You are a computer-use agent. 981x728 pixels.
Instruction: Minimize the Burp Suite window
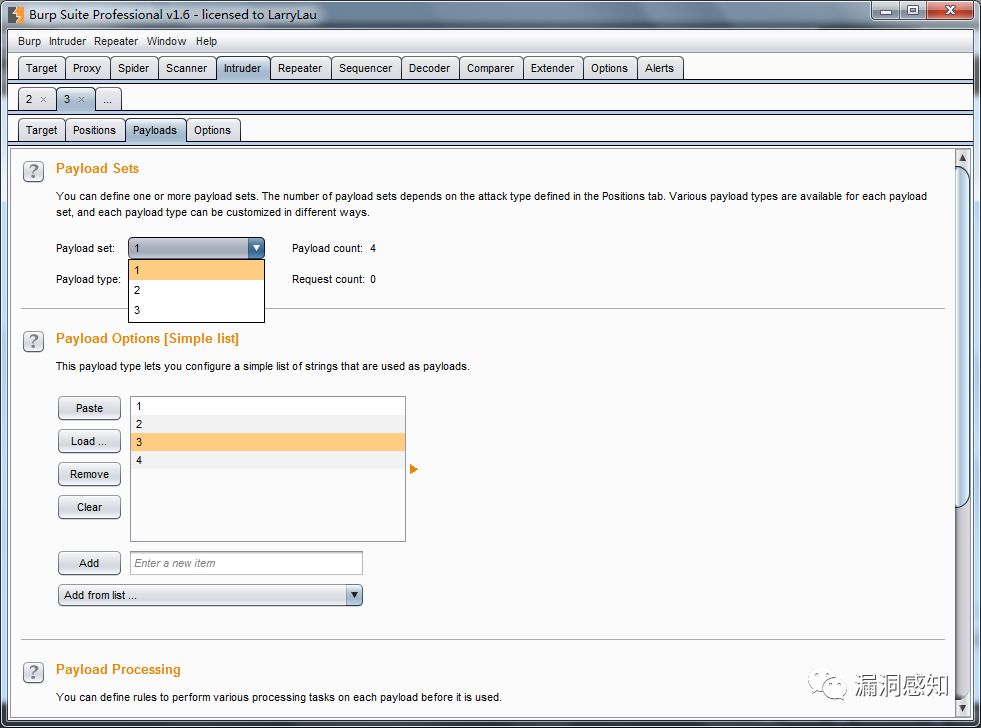[886, 11]
